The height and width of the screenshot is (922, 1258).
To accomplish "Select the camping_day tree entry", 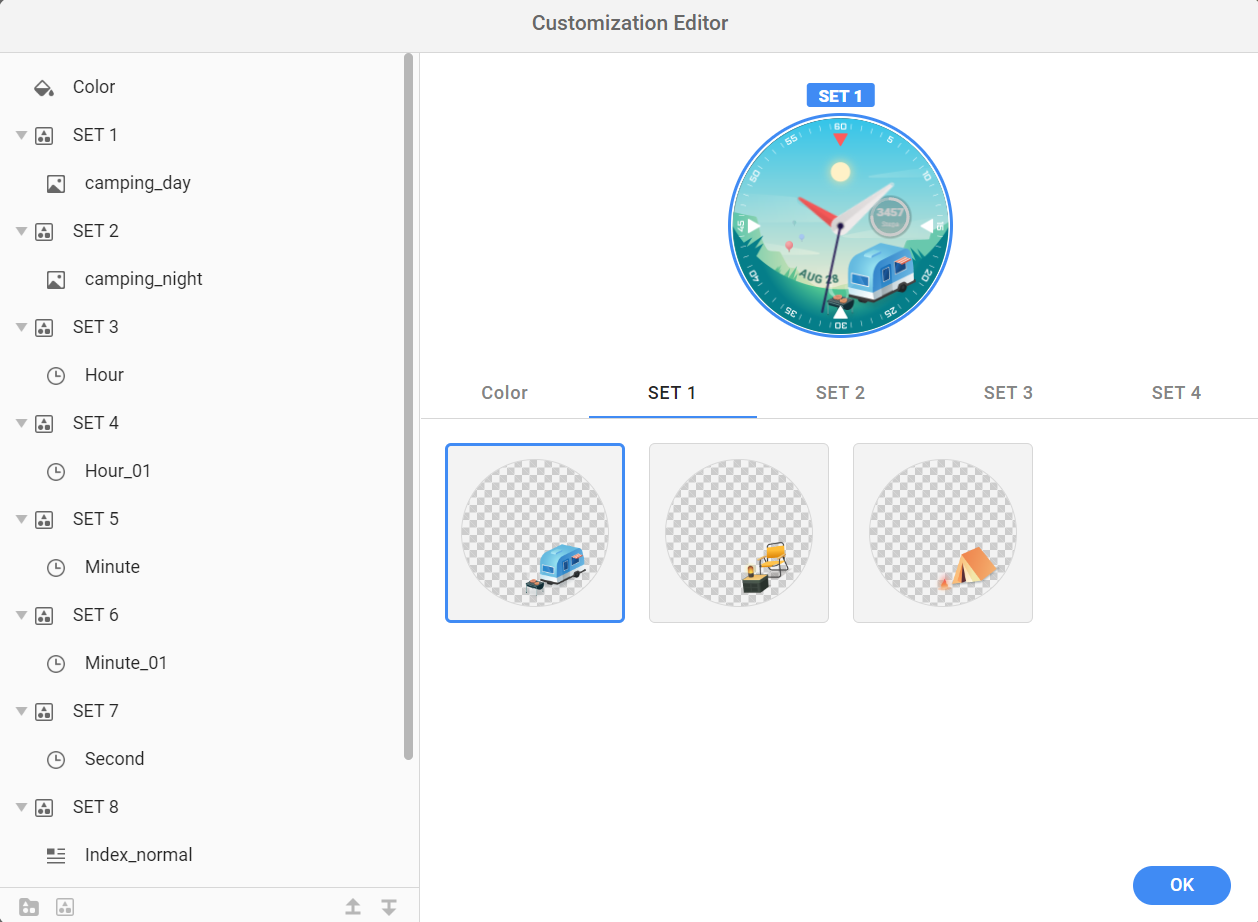I will pyautogui.click(x=138, y=183).
